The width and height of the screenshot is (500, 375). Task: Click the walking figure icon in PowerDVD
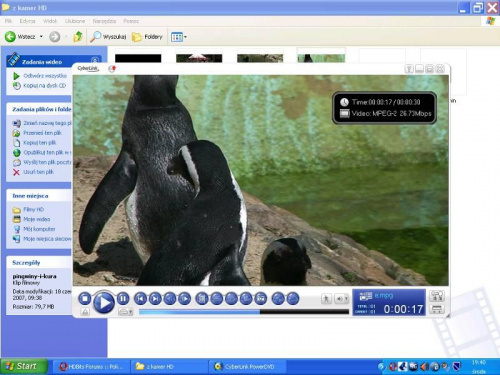point(326,299)
